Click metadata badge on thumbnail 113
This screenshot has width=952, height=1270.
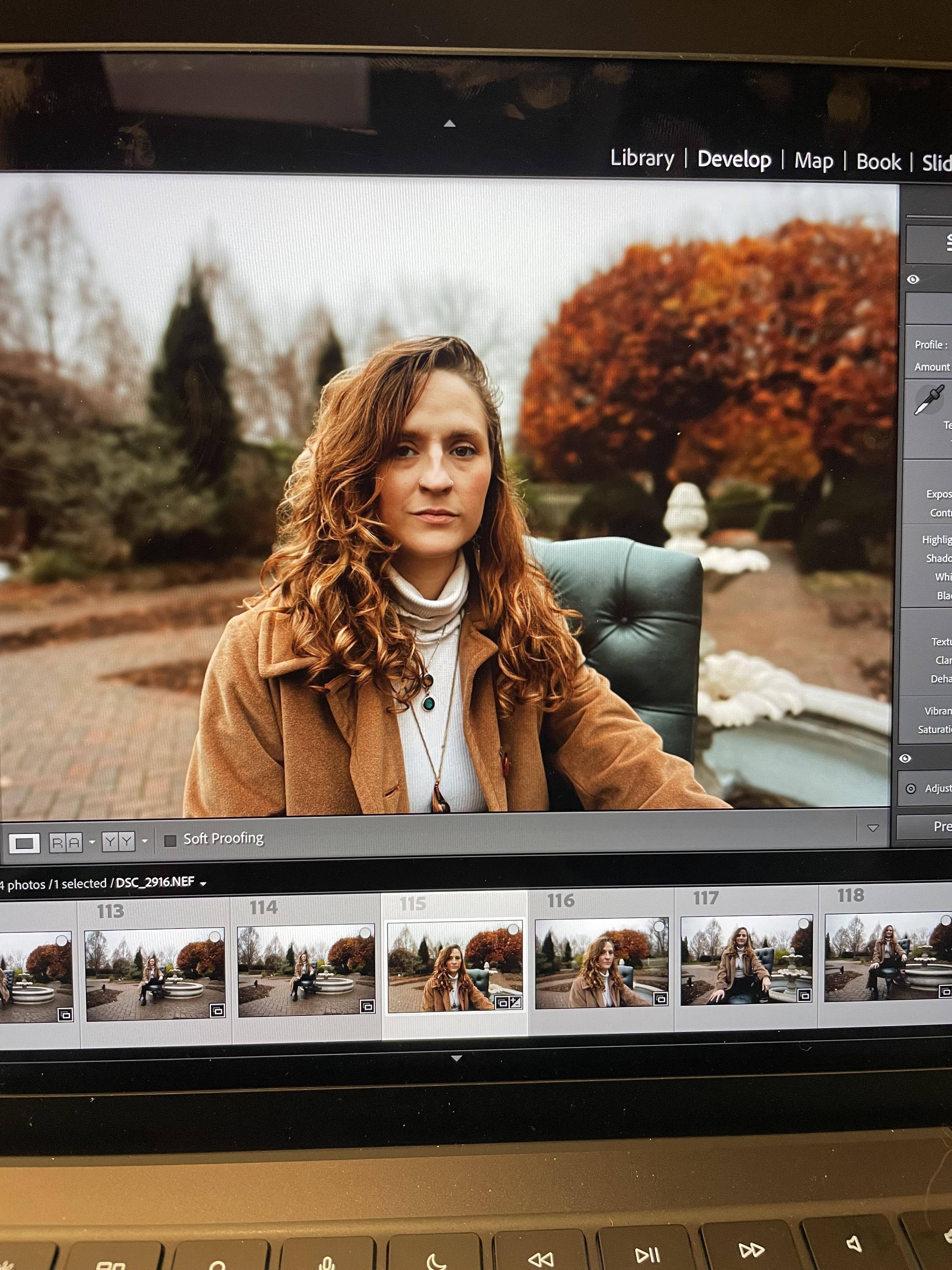217,1010
